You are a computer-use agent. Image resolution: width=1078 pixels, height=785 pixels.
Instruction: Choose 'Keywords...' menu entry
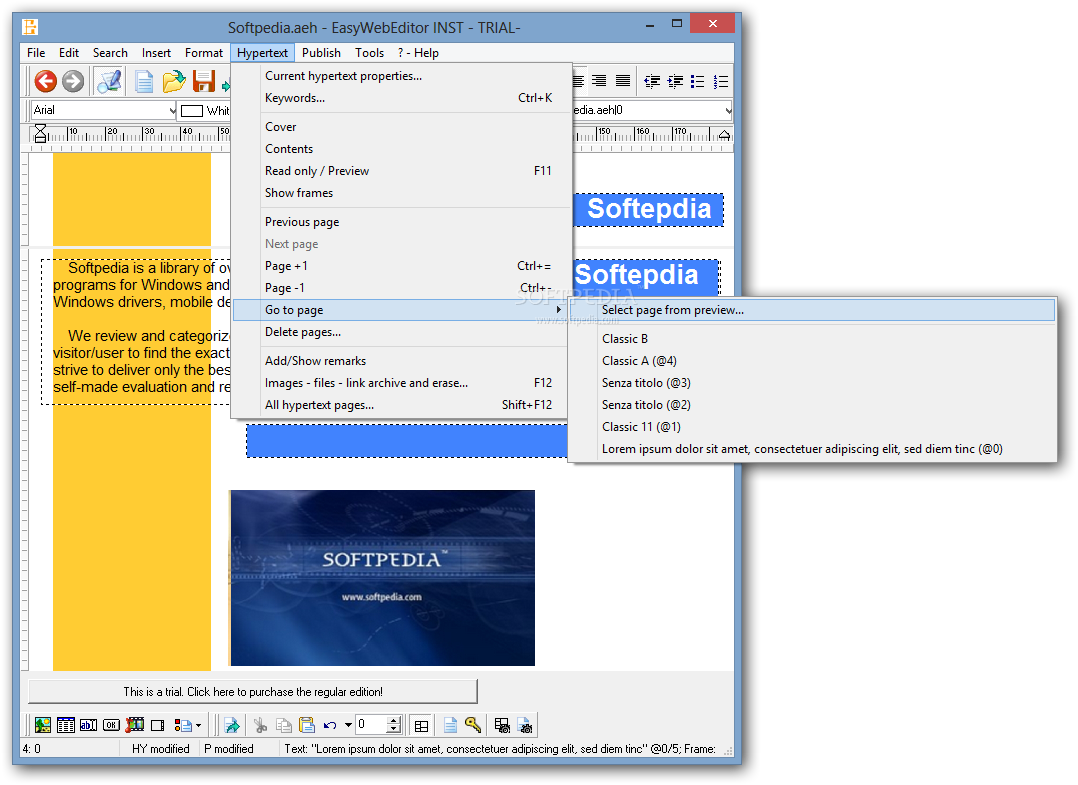click(x=402, y=98)
